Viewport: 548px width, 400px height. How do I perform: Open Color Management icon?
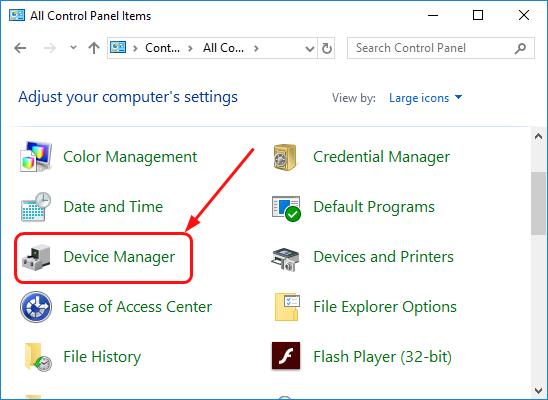[36, 157]
